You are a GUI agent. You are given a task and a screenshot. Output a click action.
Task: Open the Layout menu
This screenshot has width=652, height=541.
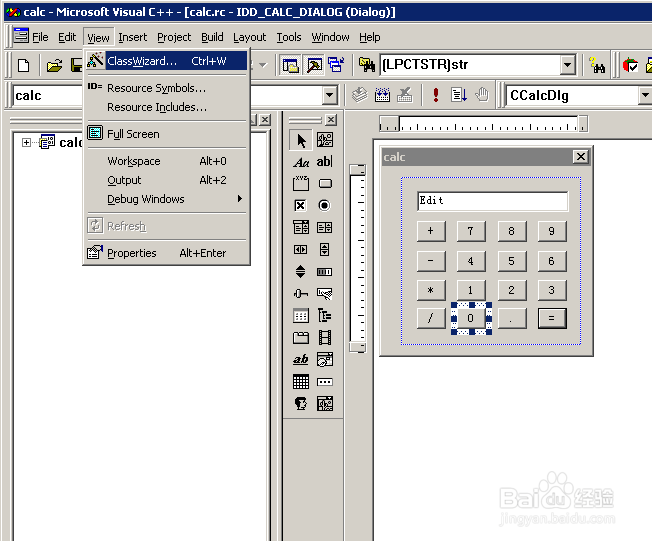pos(249,37)
